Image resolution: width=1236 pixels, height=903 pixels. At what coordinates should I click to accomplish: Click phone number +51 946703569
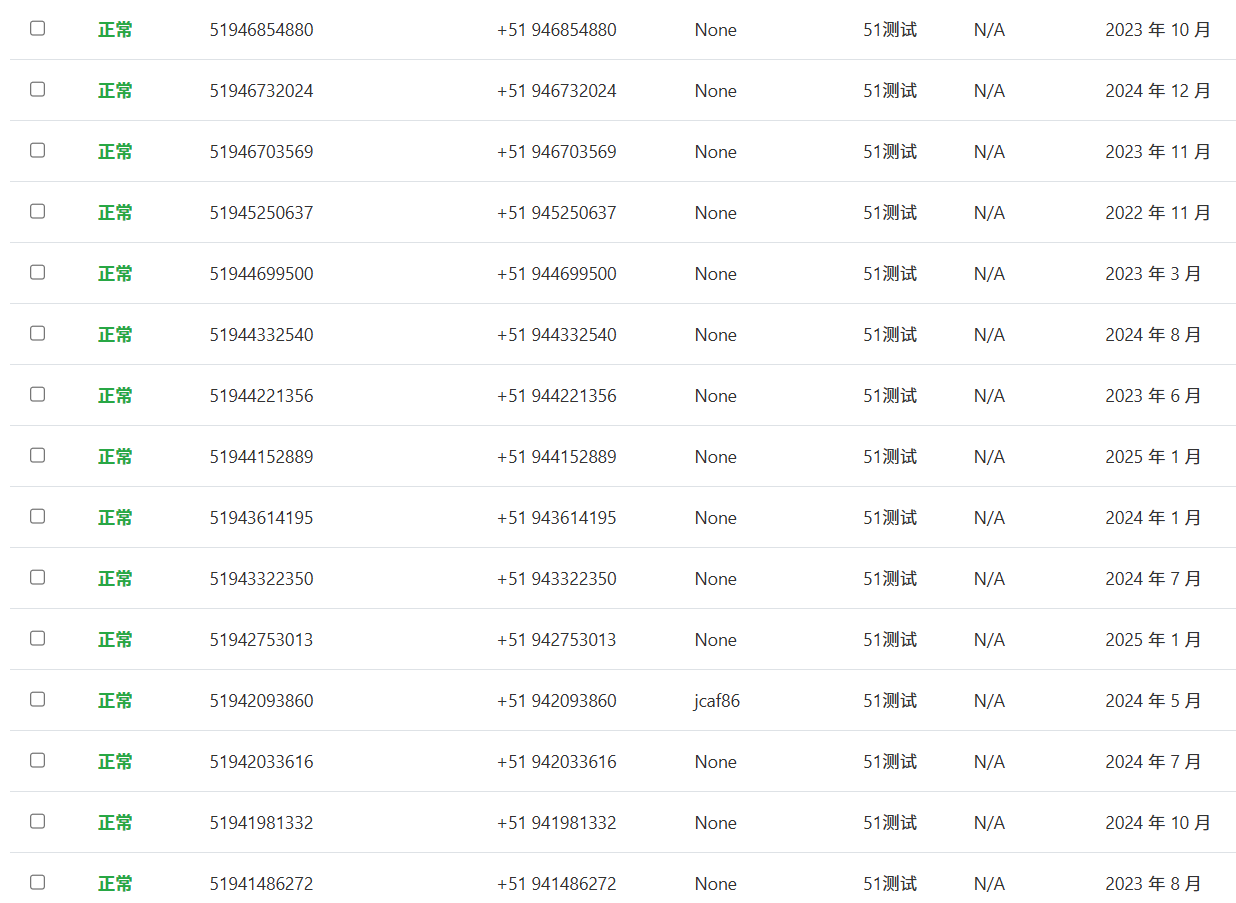click(556, 152)
